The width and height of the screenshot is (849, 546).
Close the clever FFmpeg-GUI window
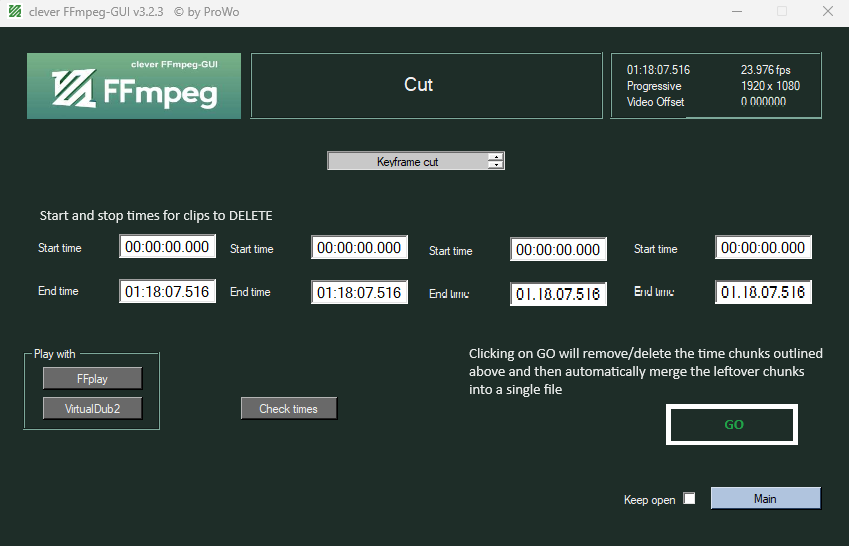pyautogui.click(x=828, y=11)
